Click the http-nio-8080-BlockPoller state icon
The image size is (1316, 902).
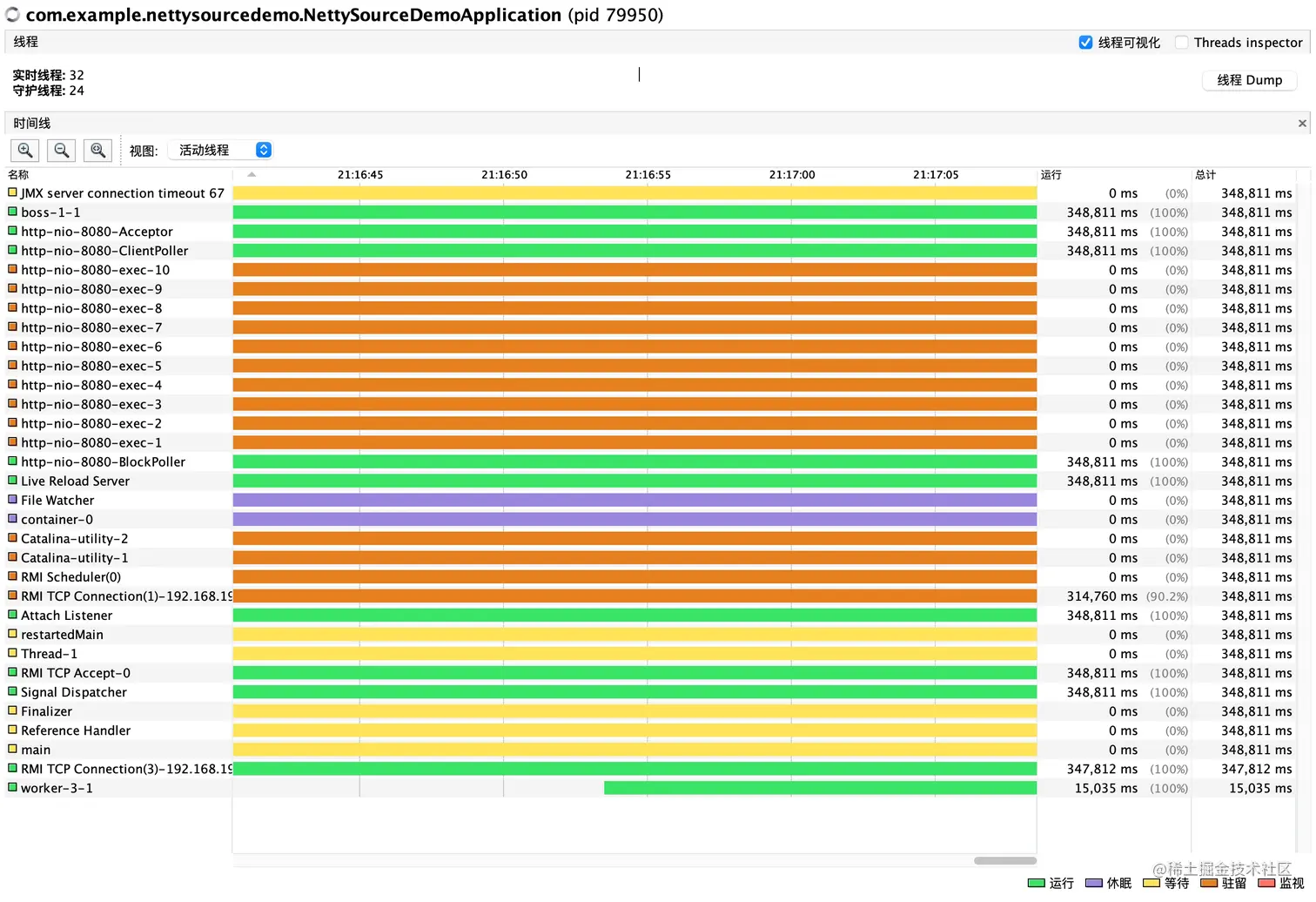point(12,461)
